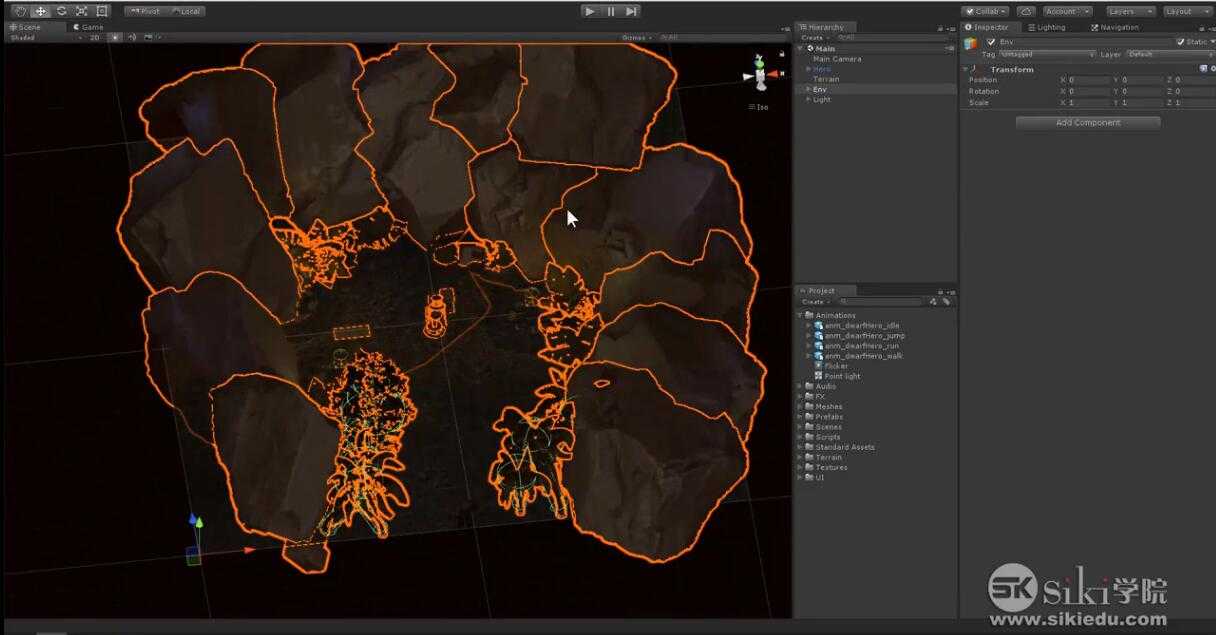The height and width of the screenshot is (635, 1216).
Task: Toggle the Env object active checkbox
Action: click(x=991, y=42)
